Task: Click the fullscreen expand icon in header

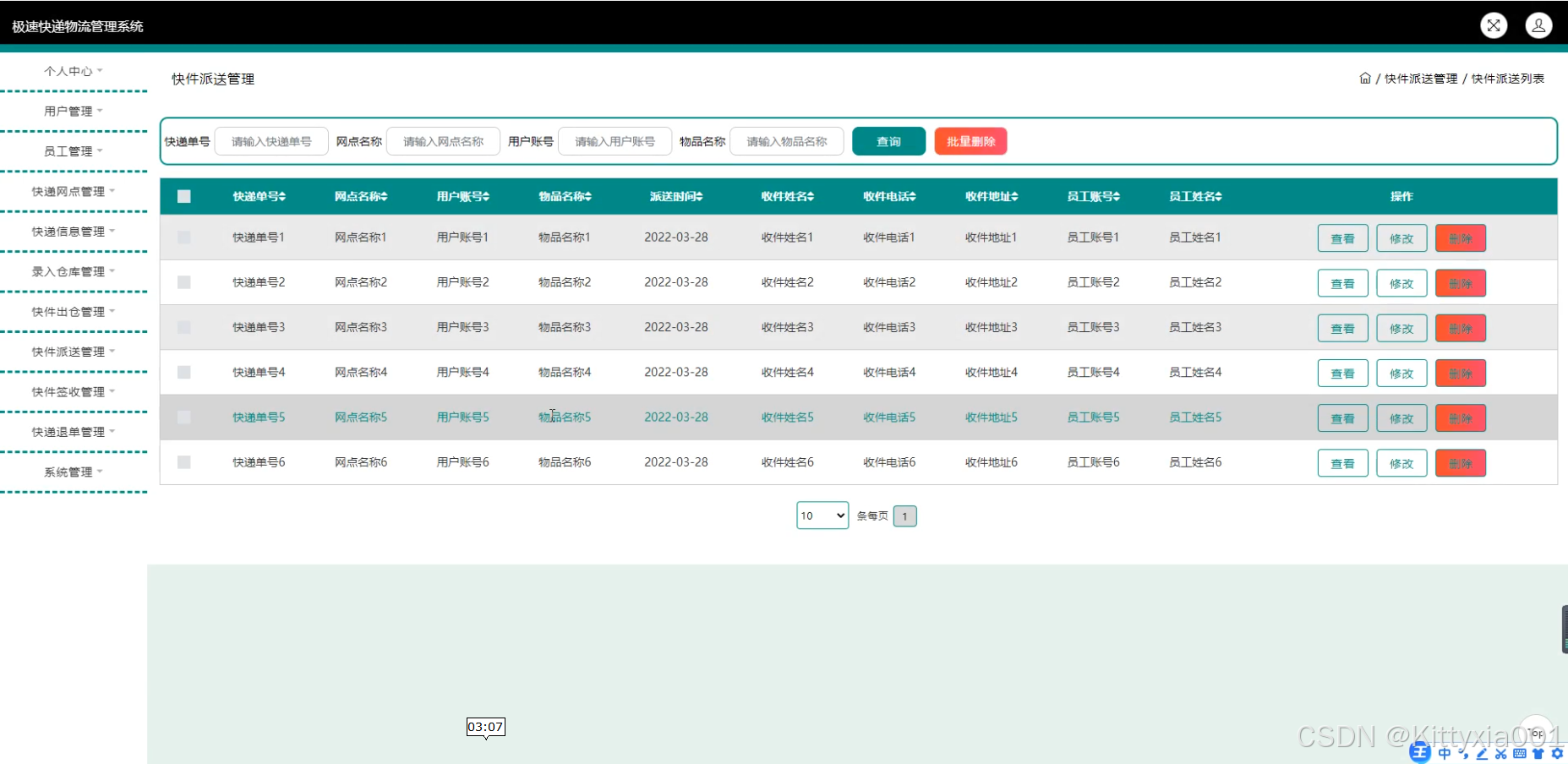Action: [x=1494, y=25]
